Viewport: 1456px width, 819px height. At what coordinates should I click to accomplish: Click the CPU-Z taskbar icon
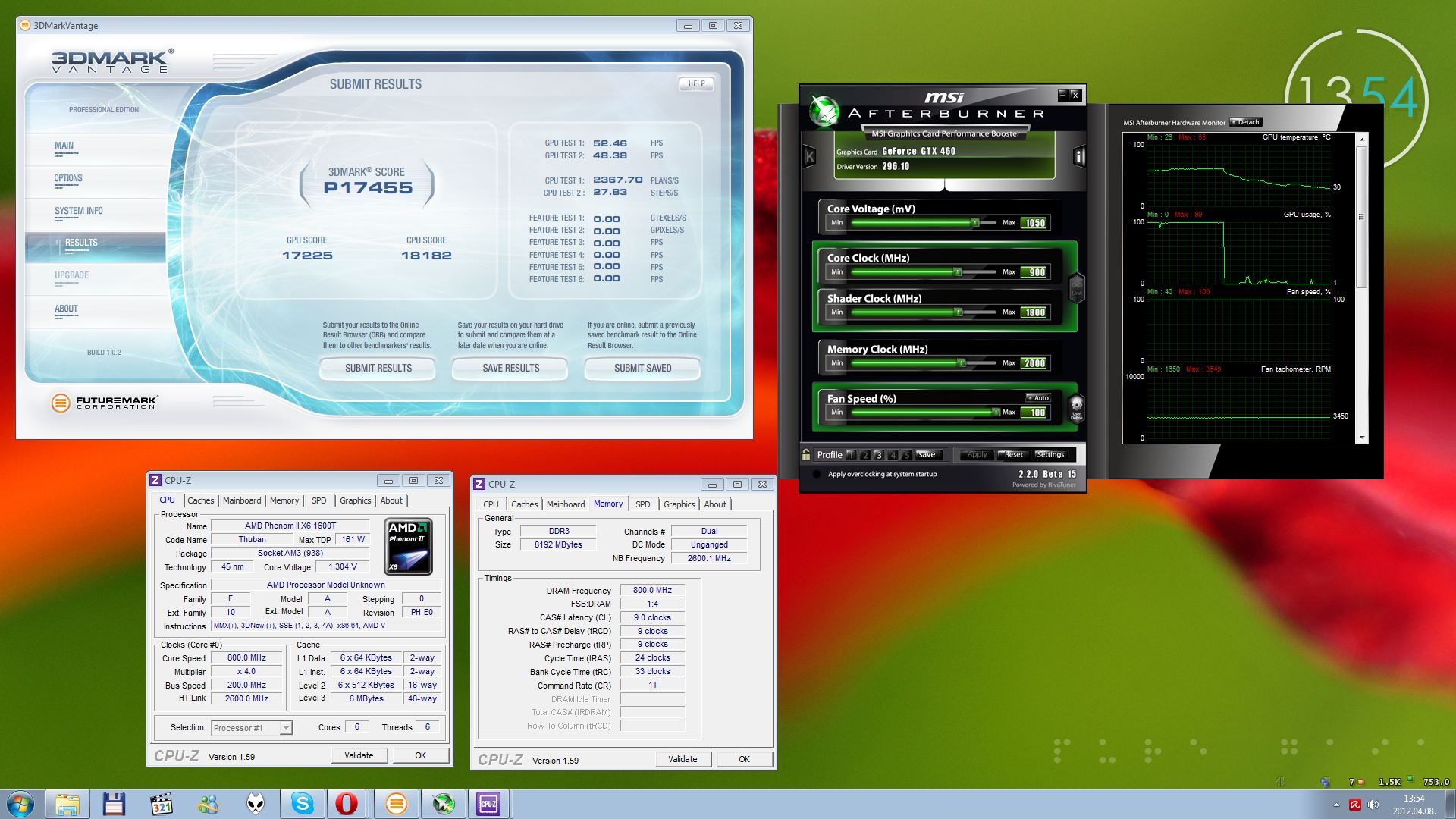tap(488, 804)
